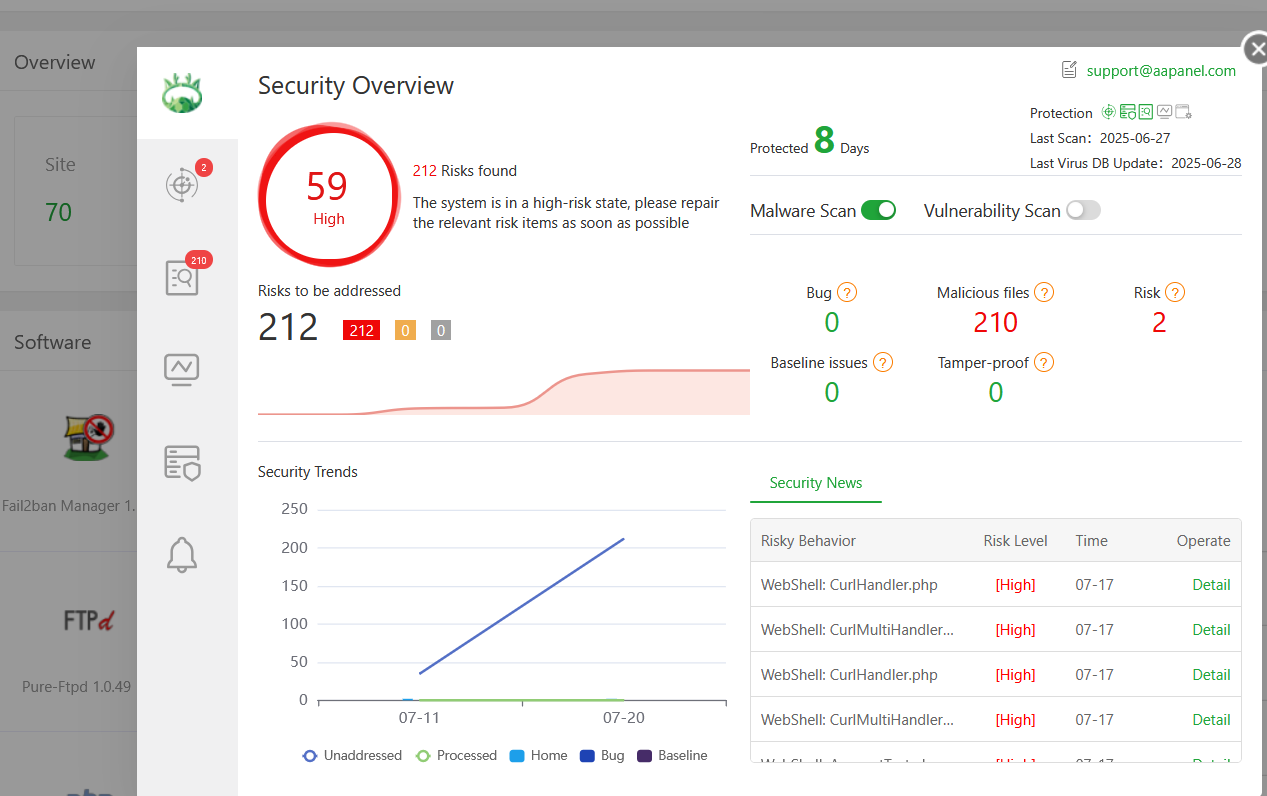Image resolution: width=1267 pixels, height=796 pixels.
Task: Open Detail for first CurlHandler.php WebShell
Action: tap(1211, 585)
